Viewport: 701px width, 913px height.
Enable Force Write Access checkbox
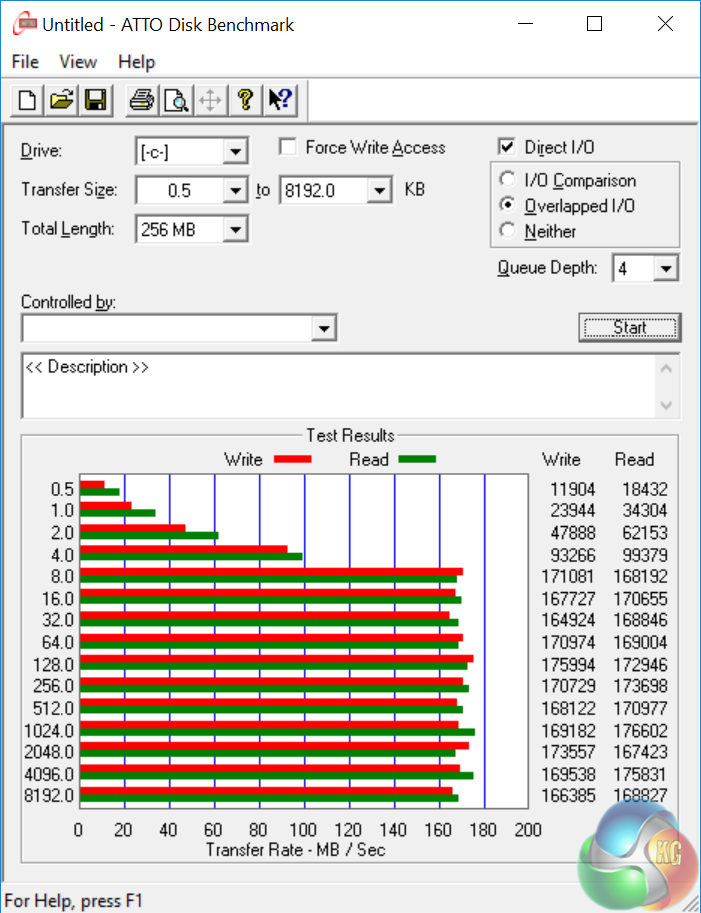(288, 147)
